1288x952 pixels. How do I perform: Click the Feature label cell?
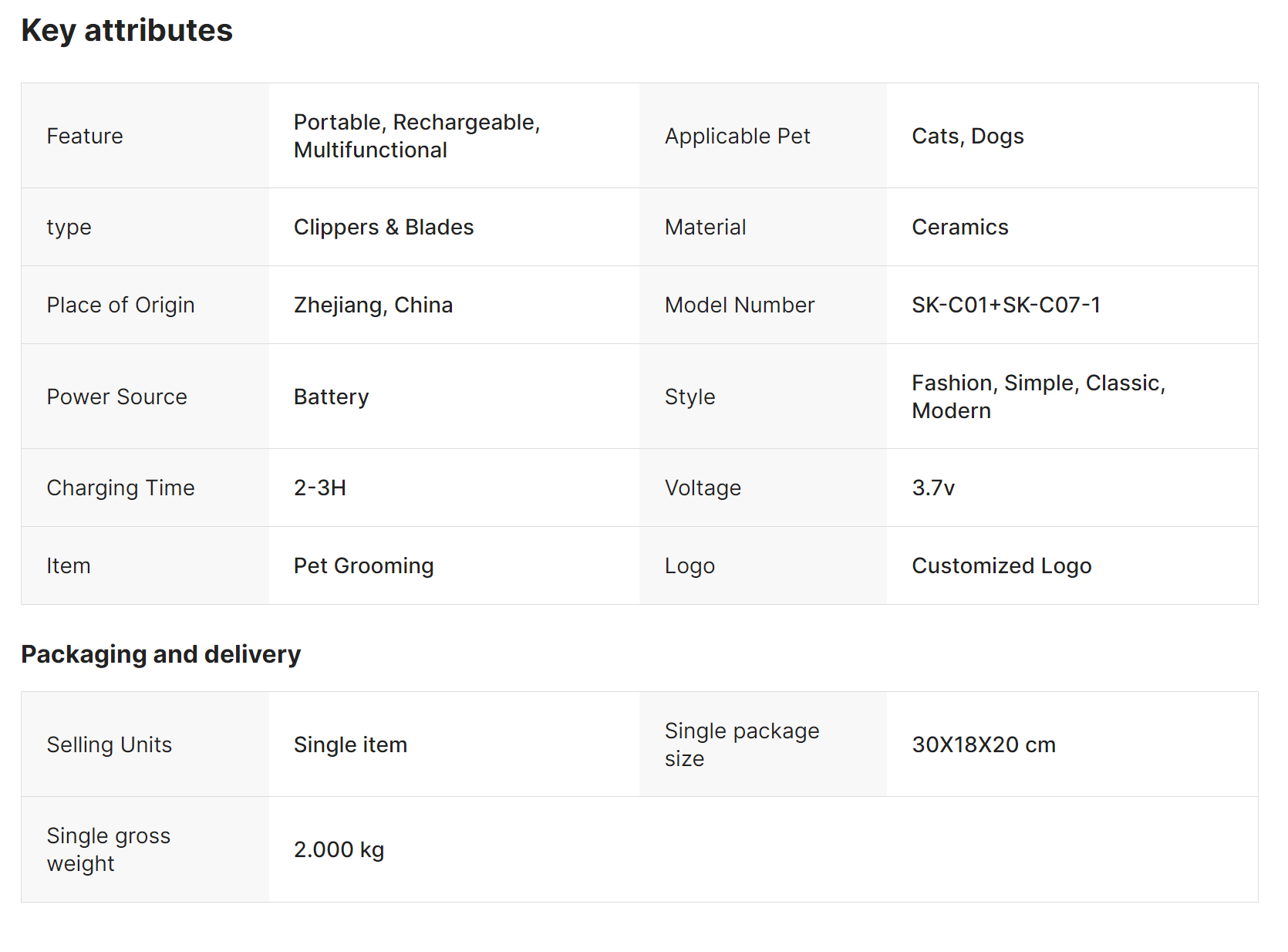(85, 136)
